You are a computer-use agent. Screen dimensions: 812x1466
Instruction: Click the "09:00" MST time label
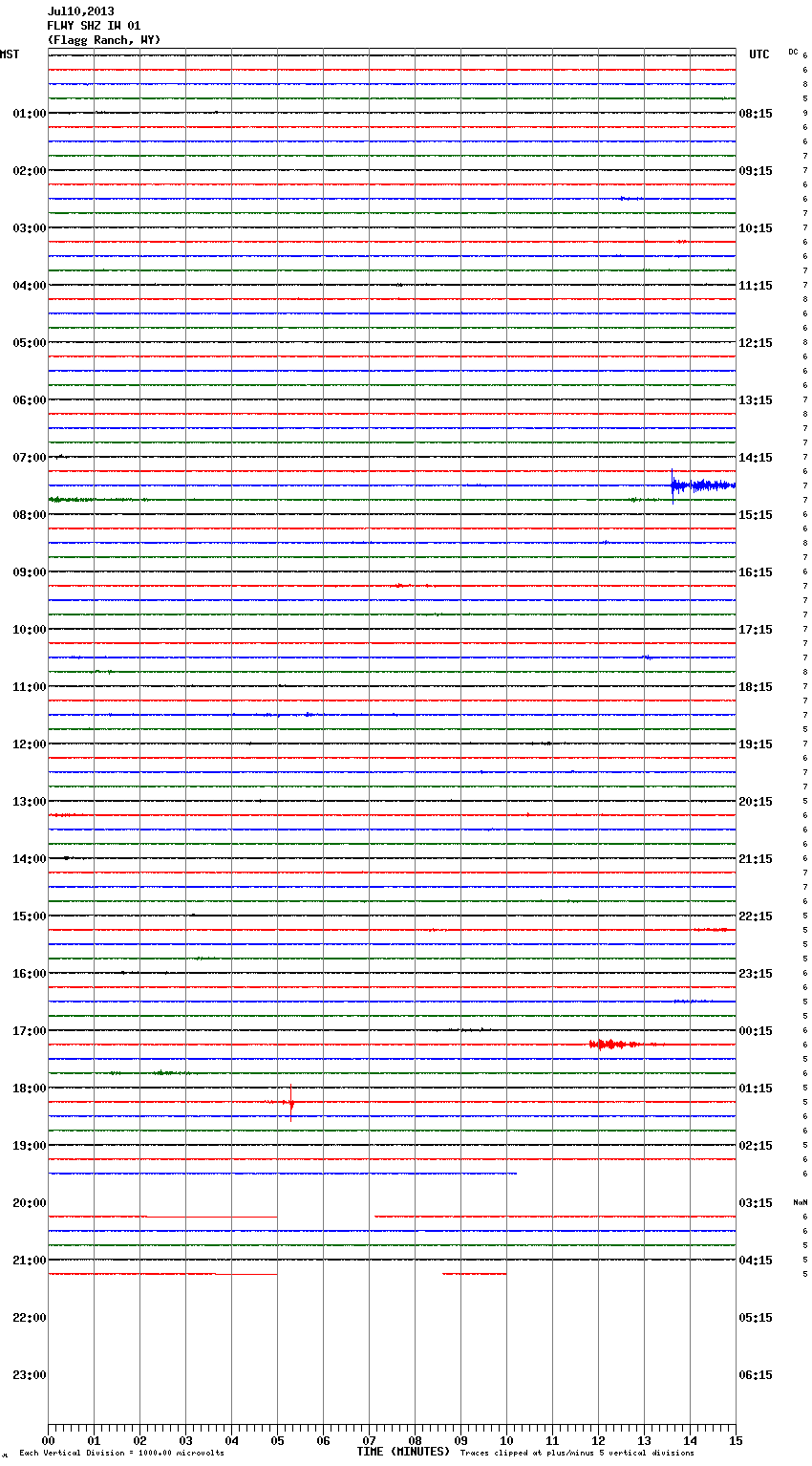click(30, 572)
